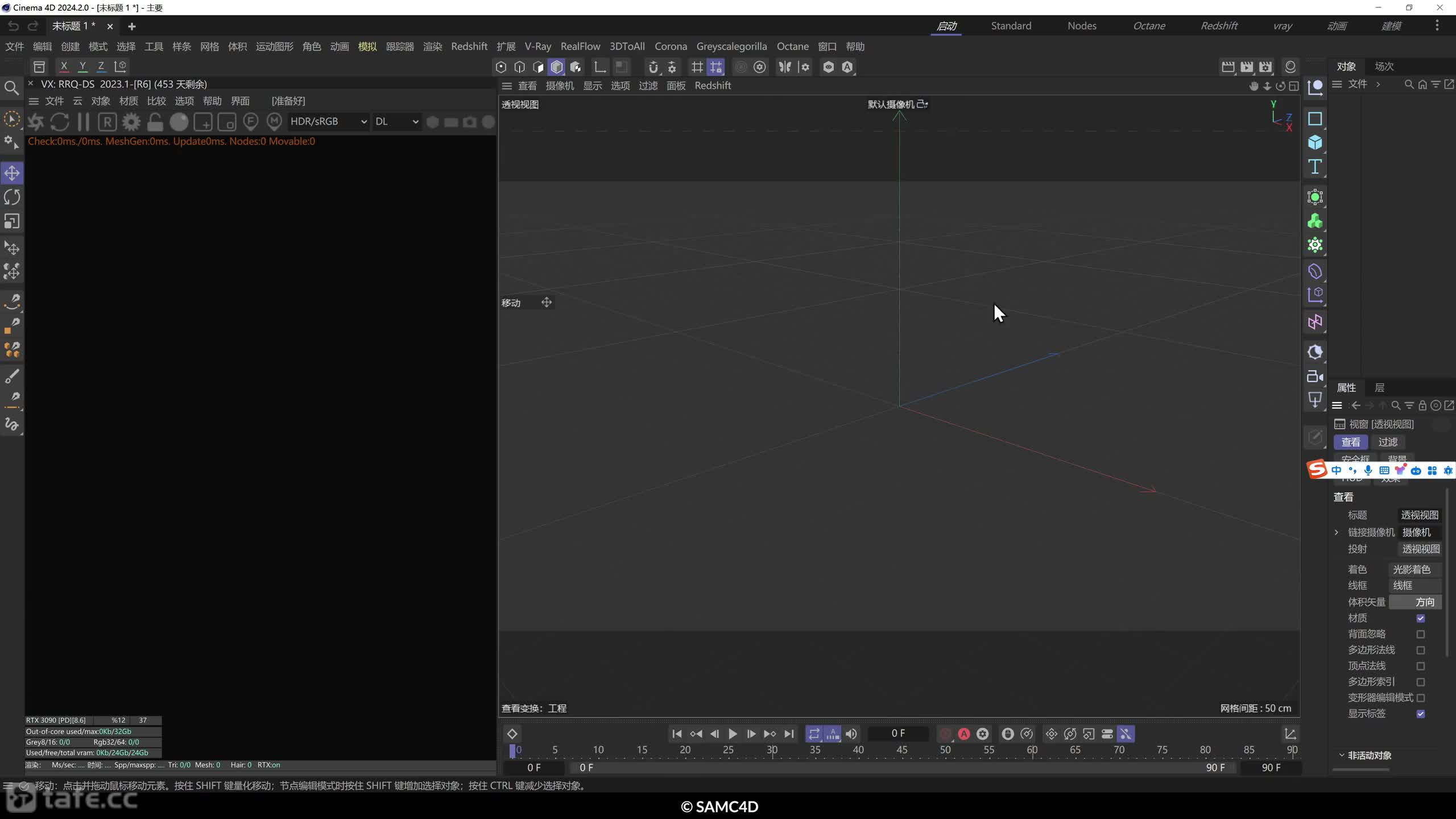
Task: Toggle X axis lock
Action: [x=64, y=66]
